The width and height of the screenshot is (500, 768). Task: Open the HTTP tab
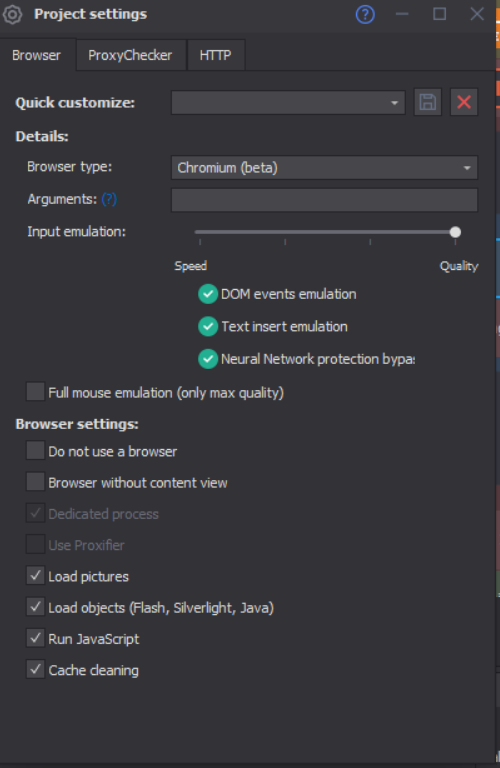click(215, 55)
